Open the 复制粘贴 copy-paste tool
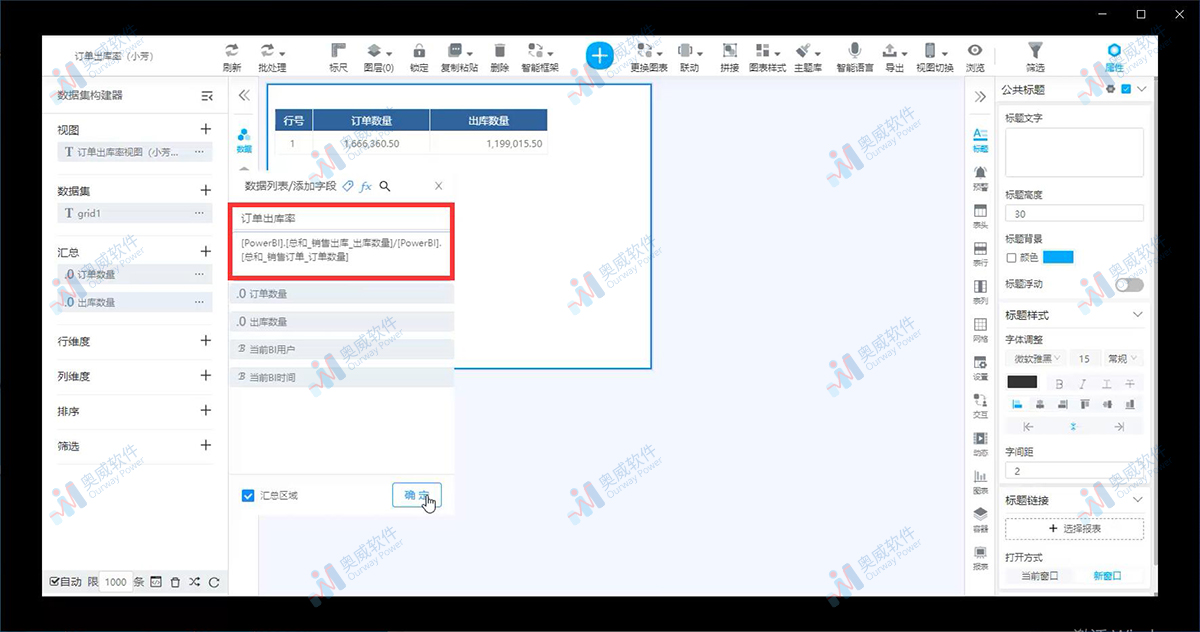 (x=459, y=56)
